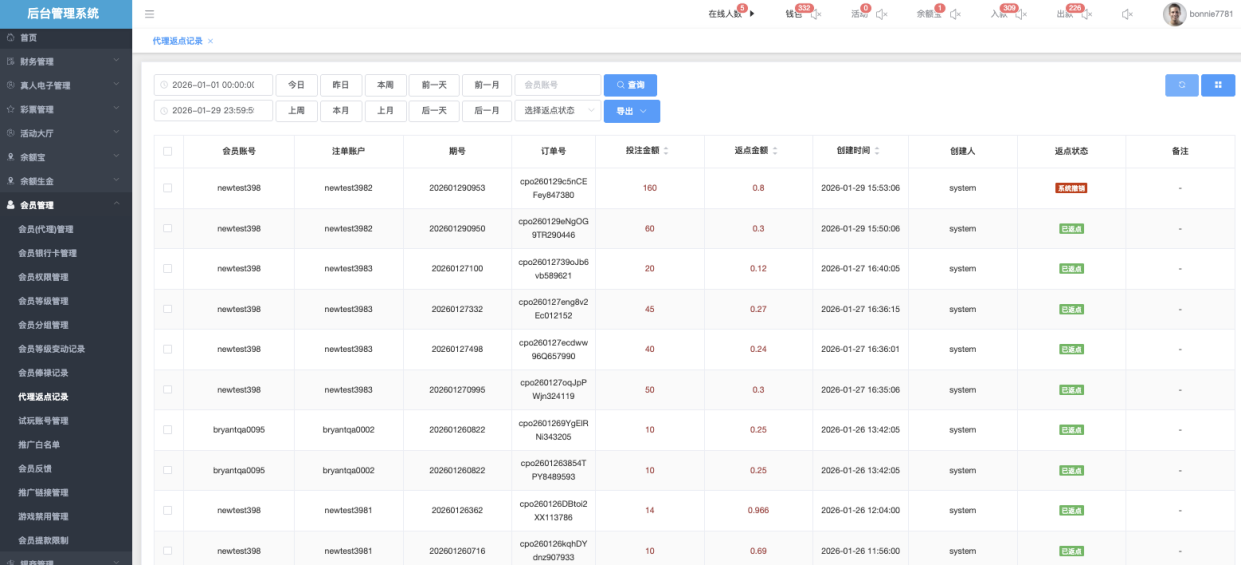1241x565 pixels.
Task: Open the 导出 export dropdown
Action: click(x=631, y=111)
